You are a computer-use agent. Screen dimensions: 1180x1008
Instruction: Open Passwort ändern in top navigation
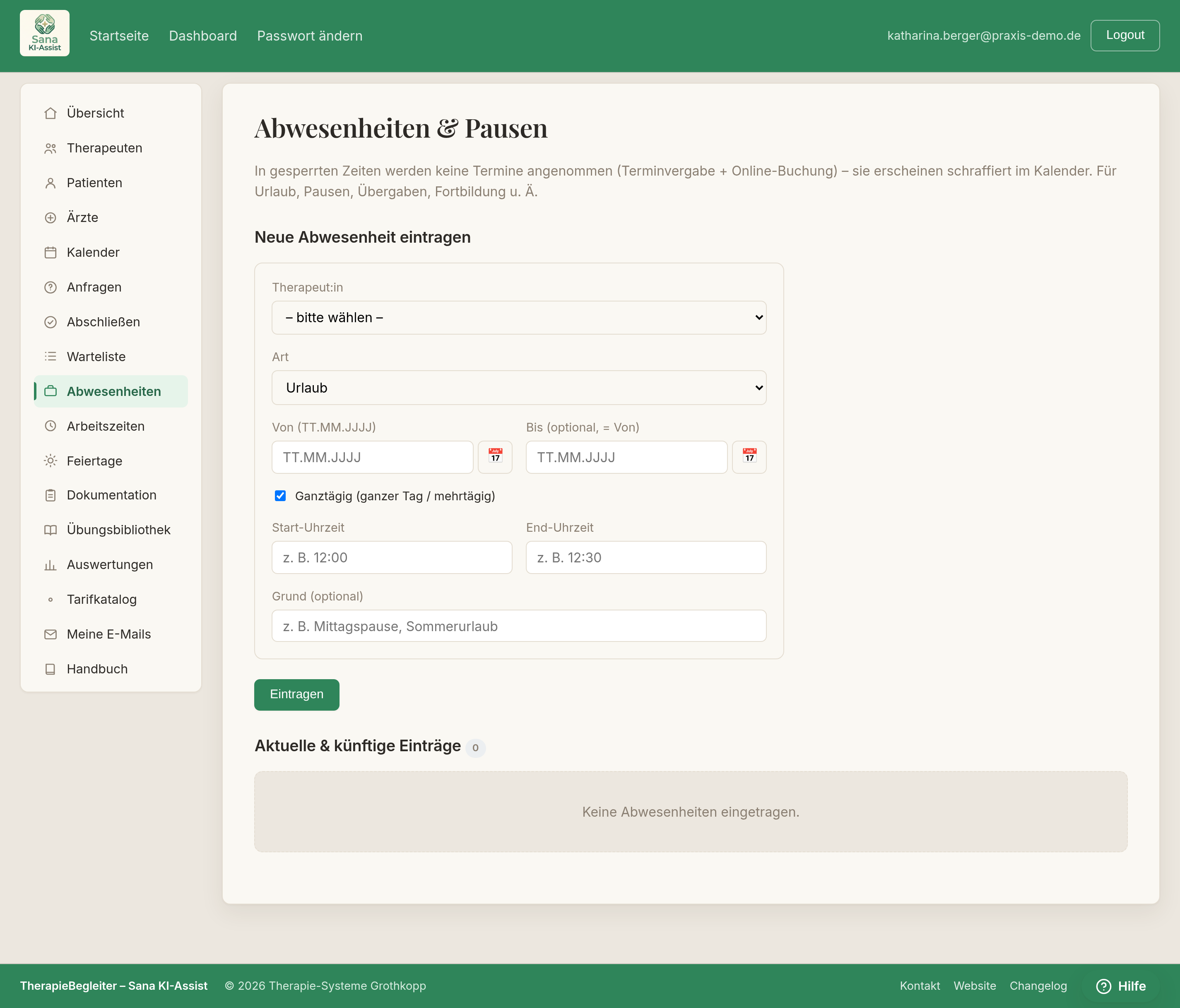310,36
